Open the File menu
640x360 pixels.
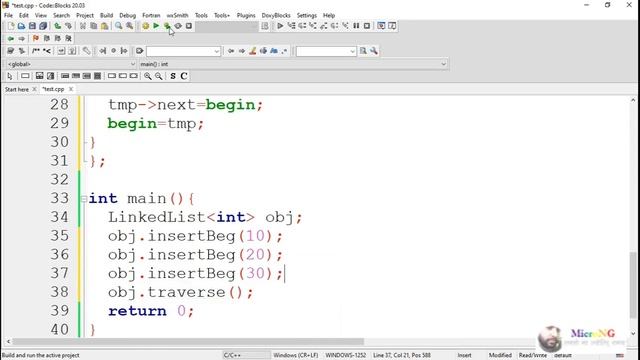(x=9, y=15)
